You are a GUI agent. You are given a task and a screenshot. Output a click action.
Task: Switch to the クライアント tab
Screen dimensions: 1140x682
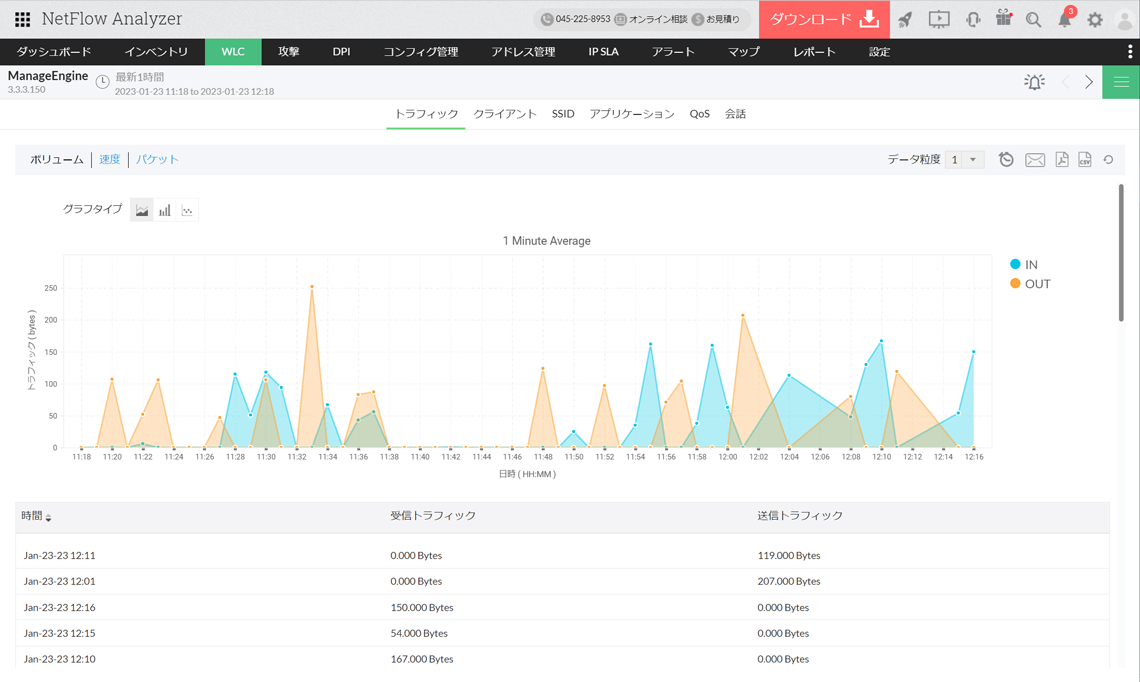(505, 114)
